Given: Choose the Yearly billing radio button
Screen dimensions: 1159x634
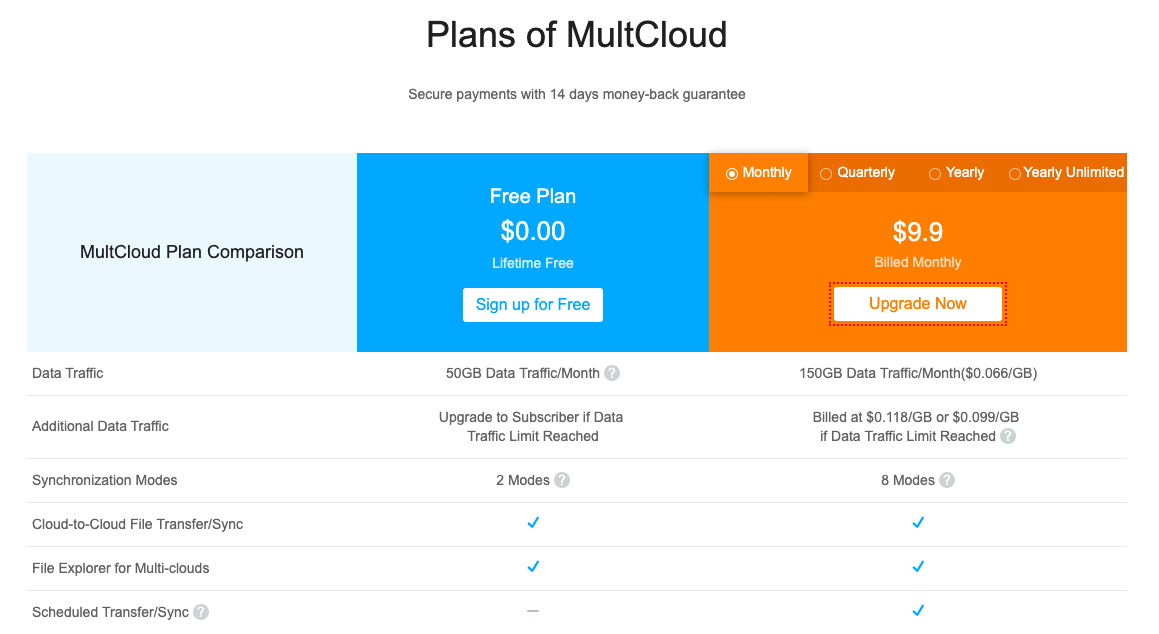Looking at the screenshot, I should point(935,173).
